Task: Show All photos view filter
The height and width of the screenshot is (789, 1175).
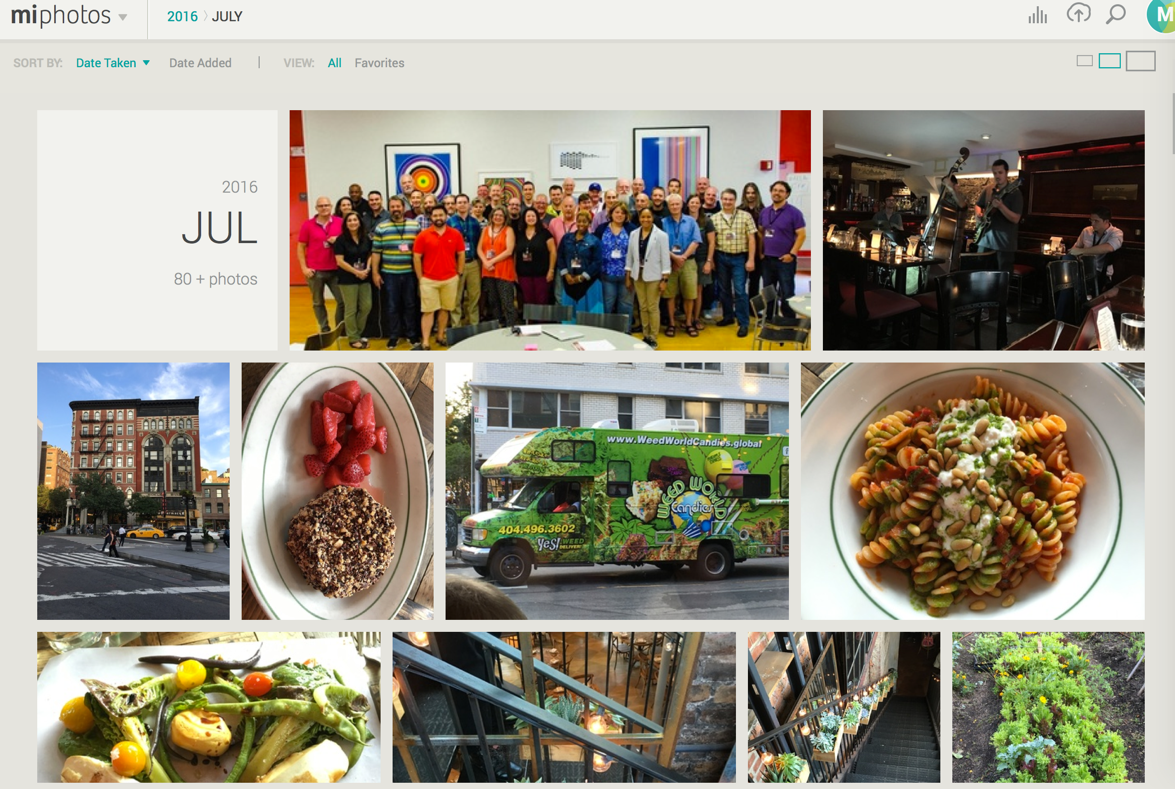Action: coord(334,63)
